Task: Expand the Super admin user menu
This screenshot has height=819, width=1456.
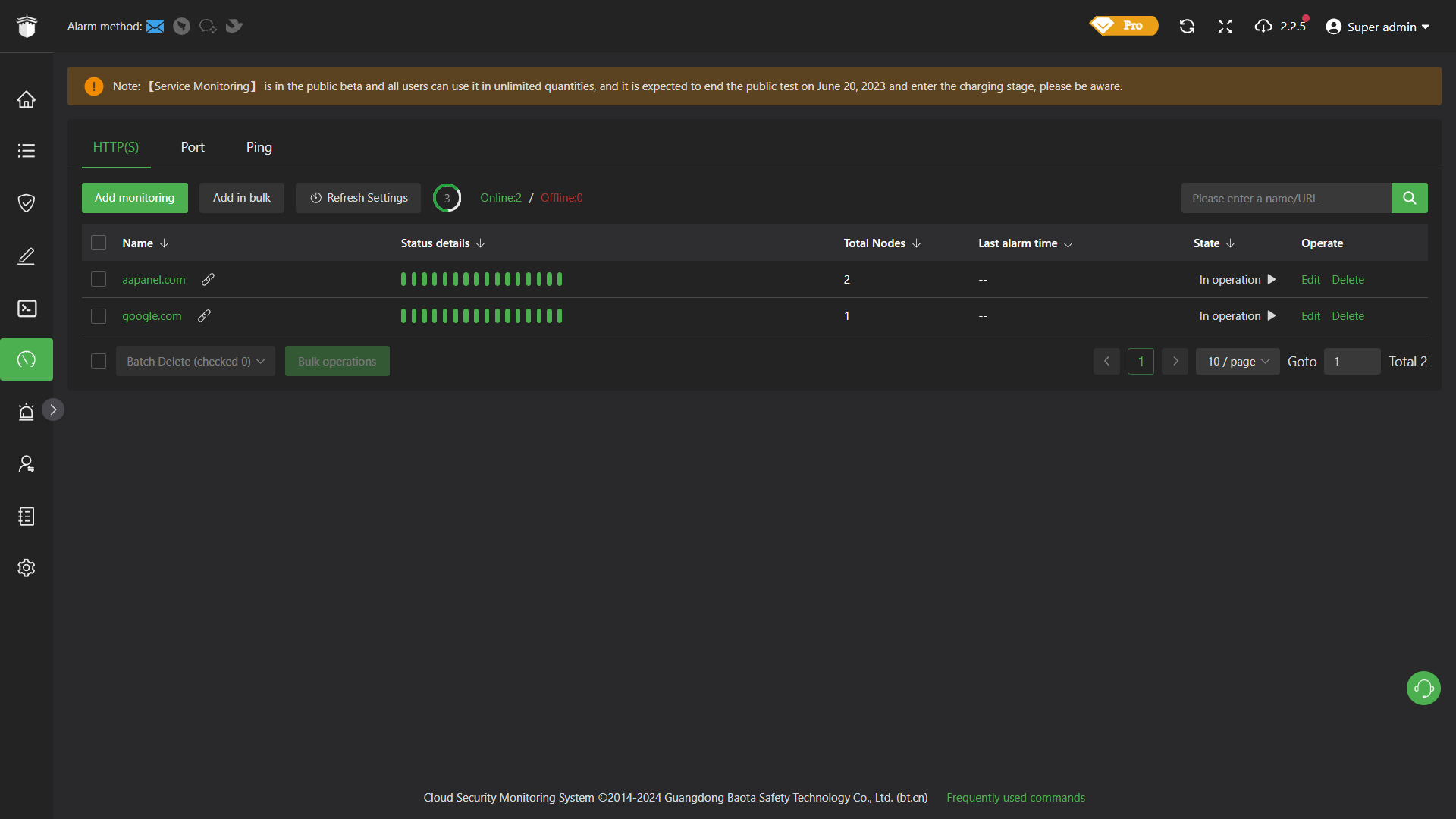Action: [x=1378, y=27]
